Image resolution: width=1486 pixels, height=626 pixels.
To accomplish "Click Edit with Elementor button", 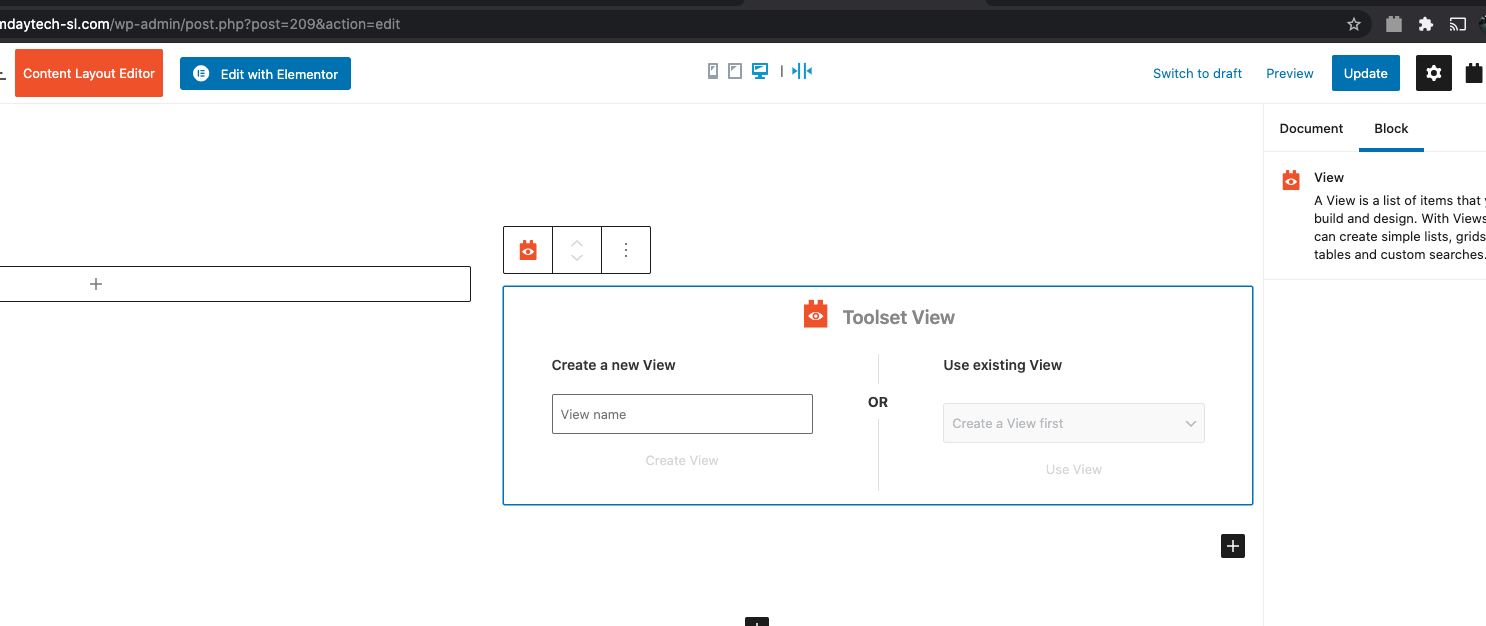I will pyautogui.click(x=265, y=74).
